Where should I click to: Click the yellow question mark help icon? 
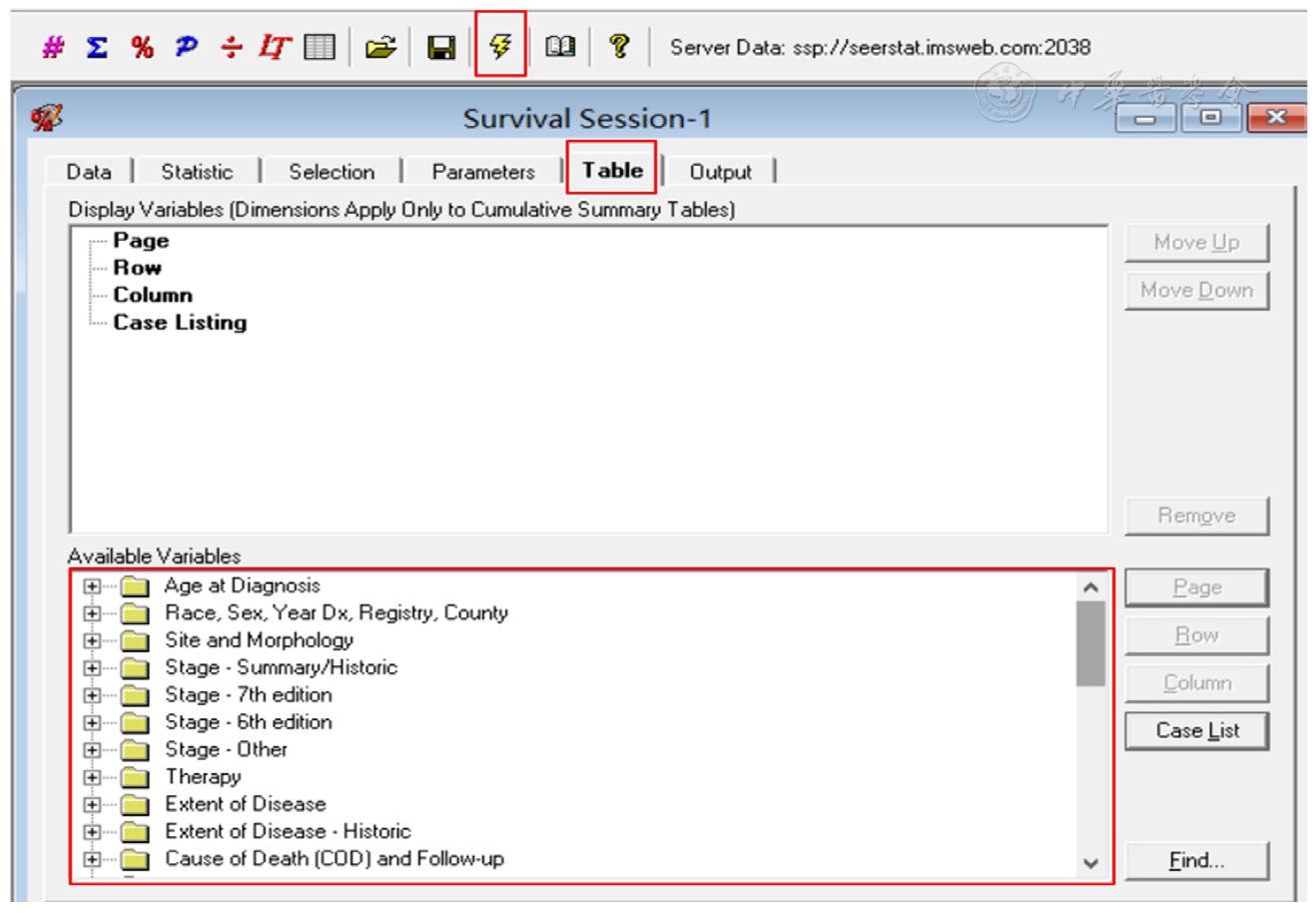click(x=620, y=46)
